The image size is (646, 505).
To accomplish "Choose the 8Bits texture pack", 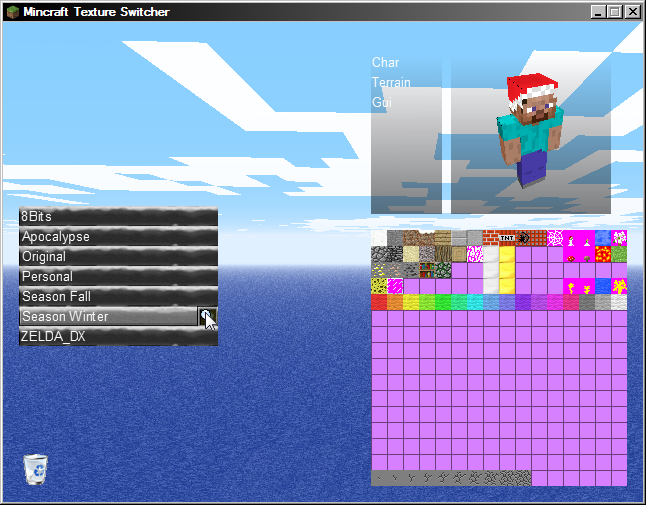I will click(x=119, y=216).
